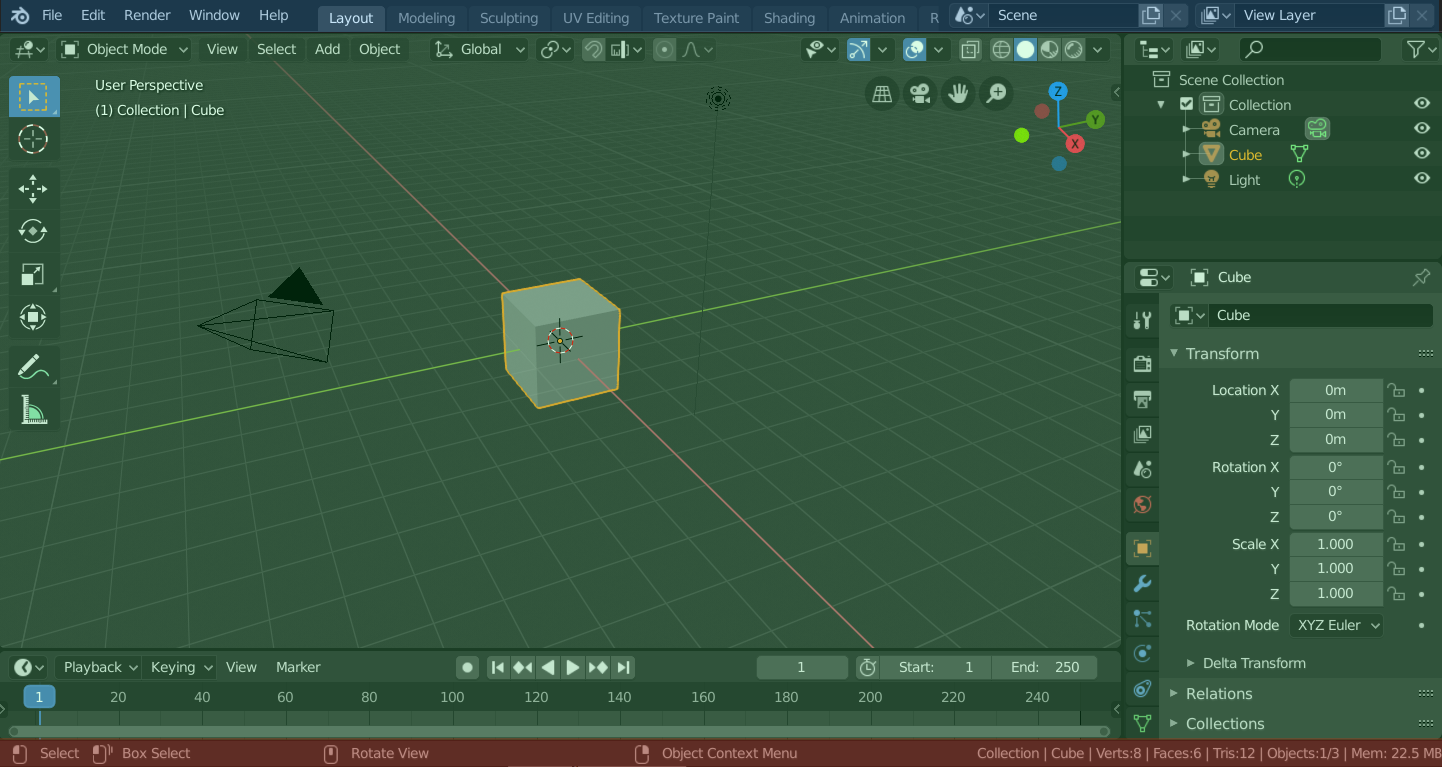Image resolution: width=1442 pixels, height=767 pixels.
Task: Select the Scale tool in toolbar
Action: [33, 274]
